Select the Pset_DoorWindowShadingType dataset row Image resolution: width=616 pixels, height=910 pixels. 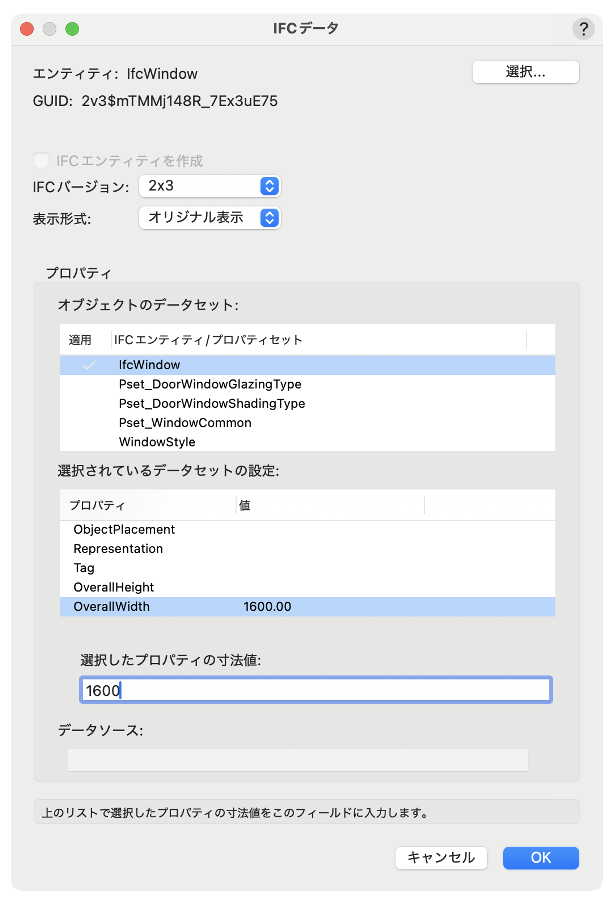[x=212, y=403]
